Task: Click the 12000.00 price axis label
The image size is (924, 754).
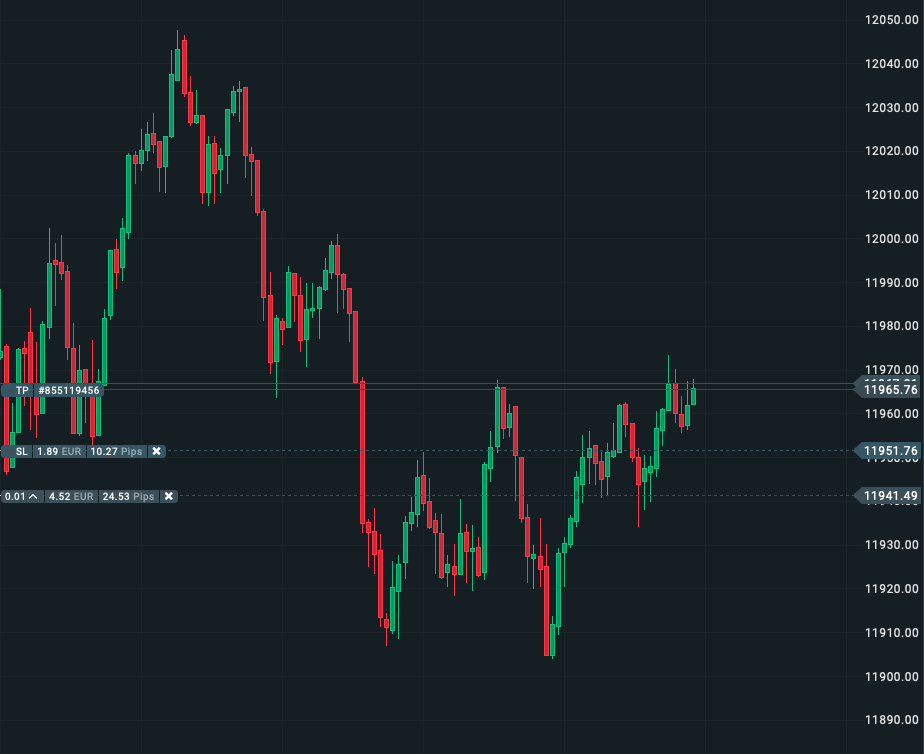Action: (x=892, y=238)
